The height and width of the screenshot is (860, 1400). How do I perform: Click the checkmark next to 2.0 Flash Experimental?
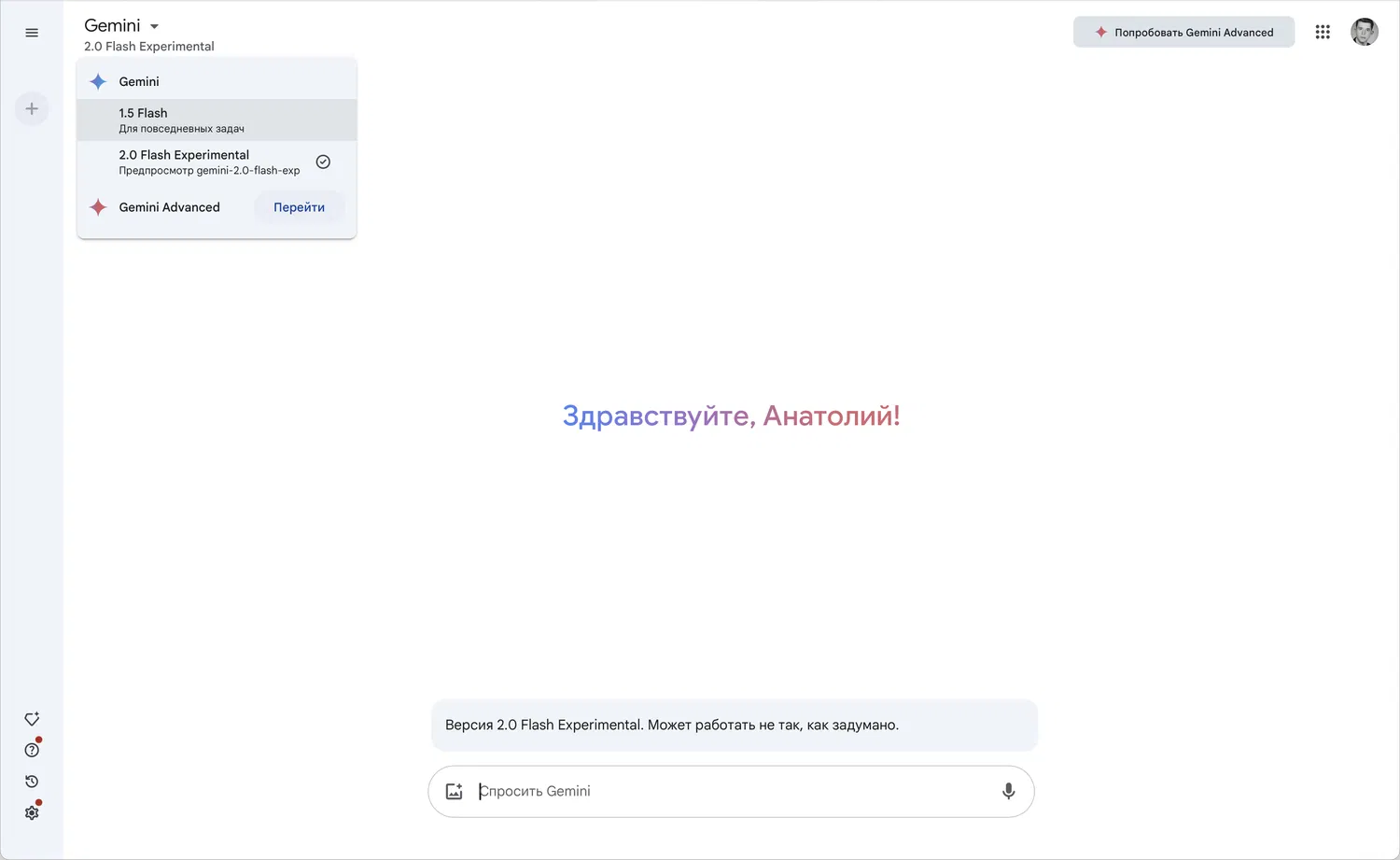coord(323,162)
